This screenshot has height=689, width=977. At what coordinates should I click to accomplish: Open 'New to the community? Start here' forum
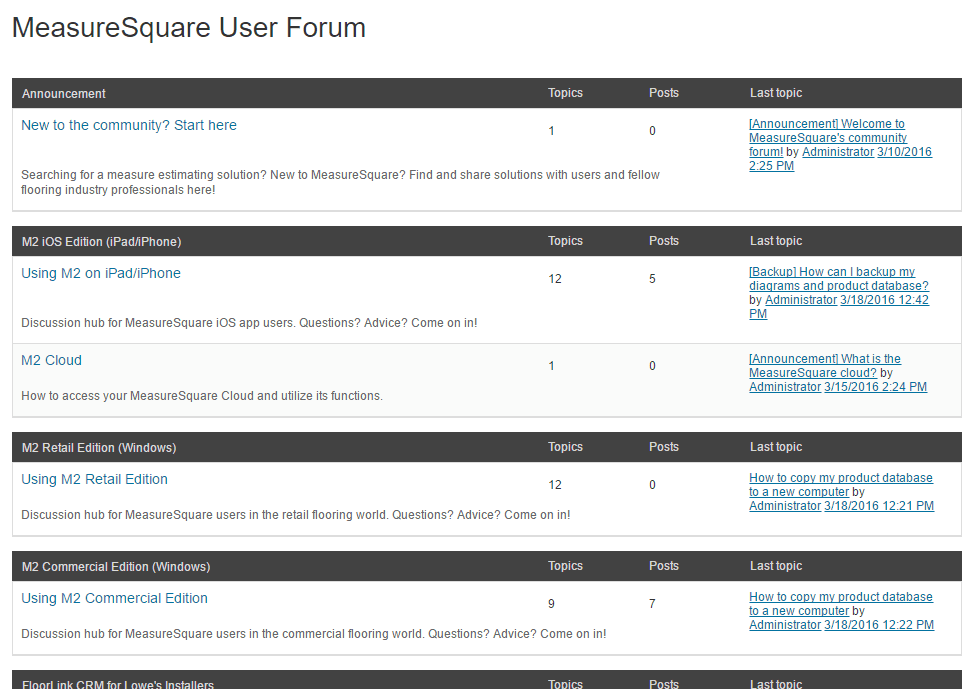(129, 125)
